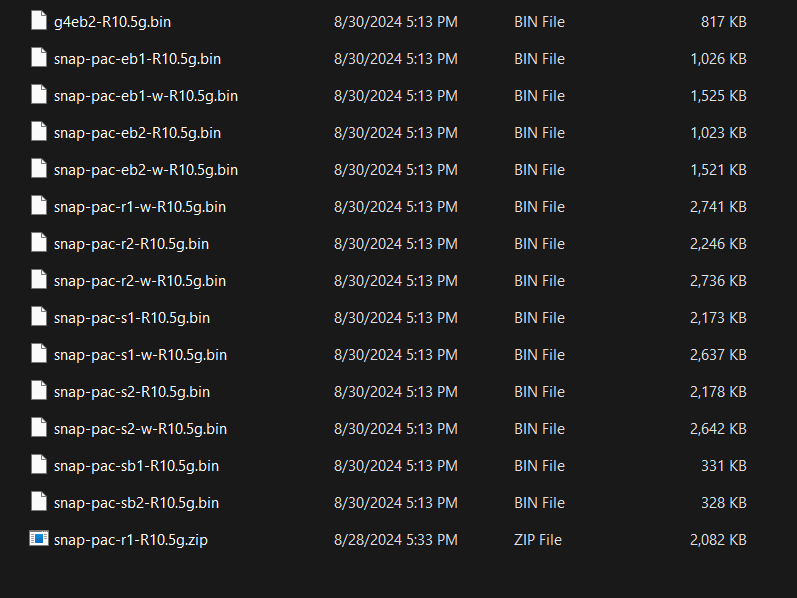Select the 817 KB size entry
797x598 pixels.
click(724, 22)
